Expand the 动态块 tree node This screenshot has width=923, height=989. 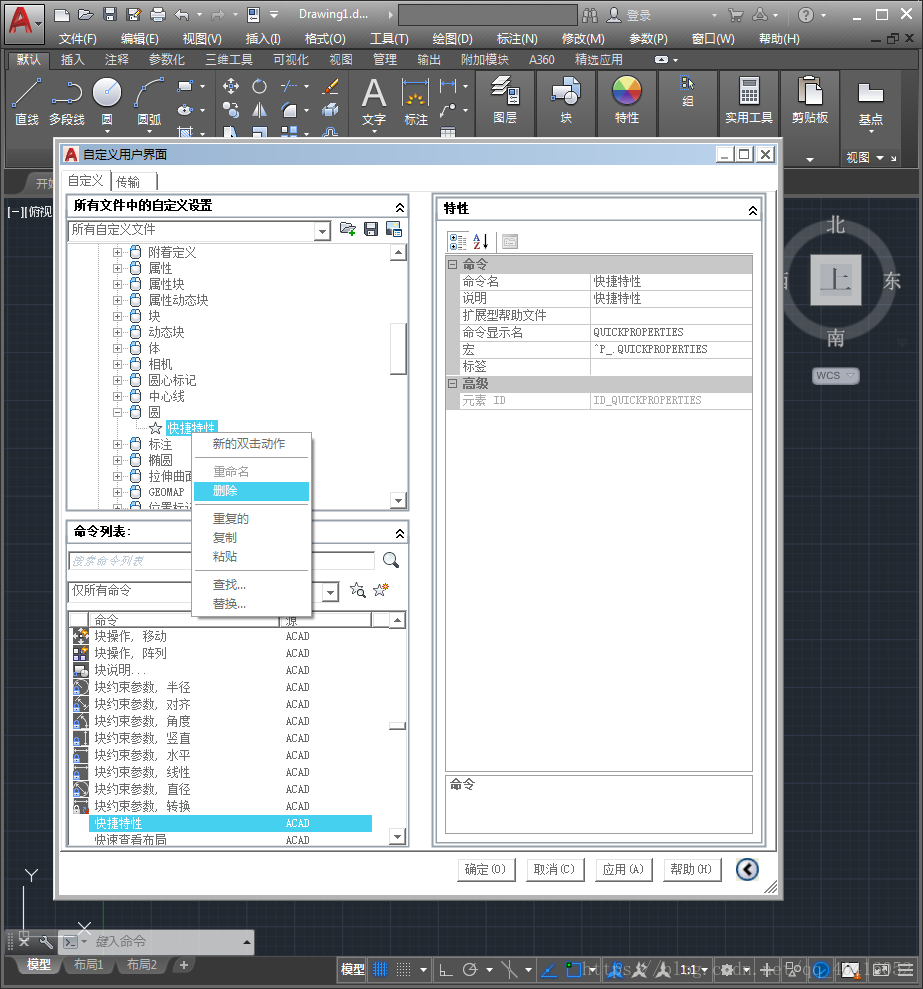pos(117,332)
